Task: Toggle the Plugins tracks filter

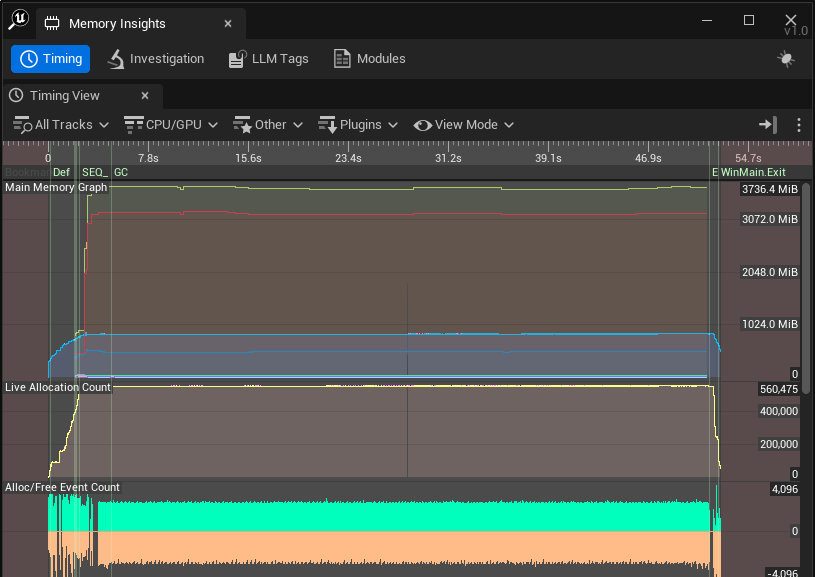Action: [356, 124]
